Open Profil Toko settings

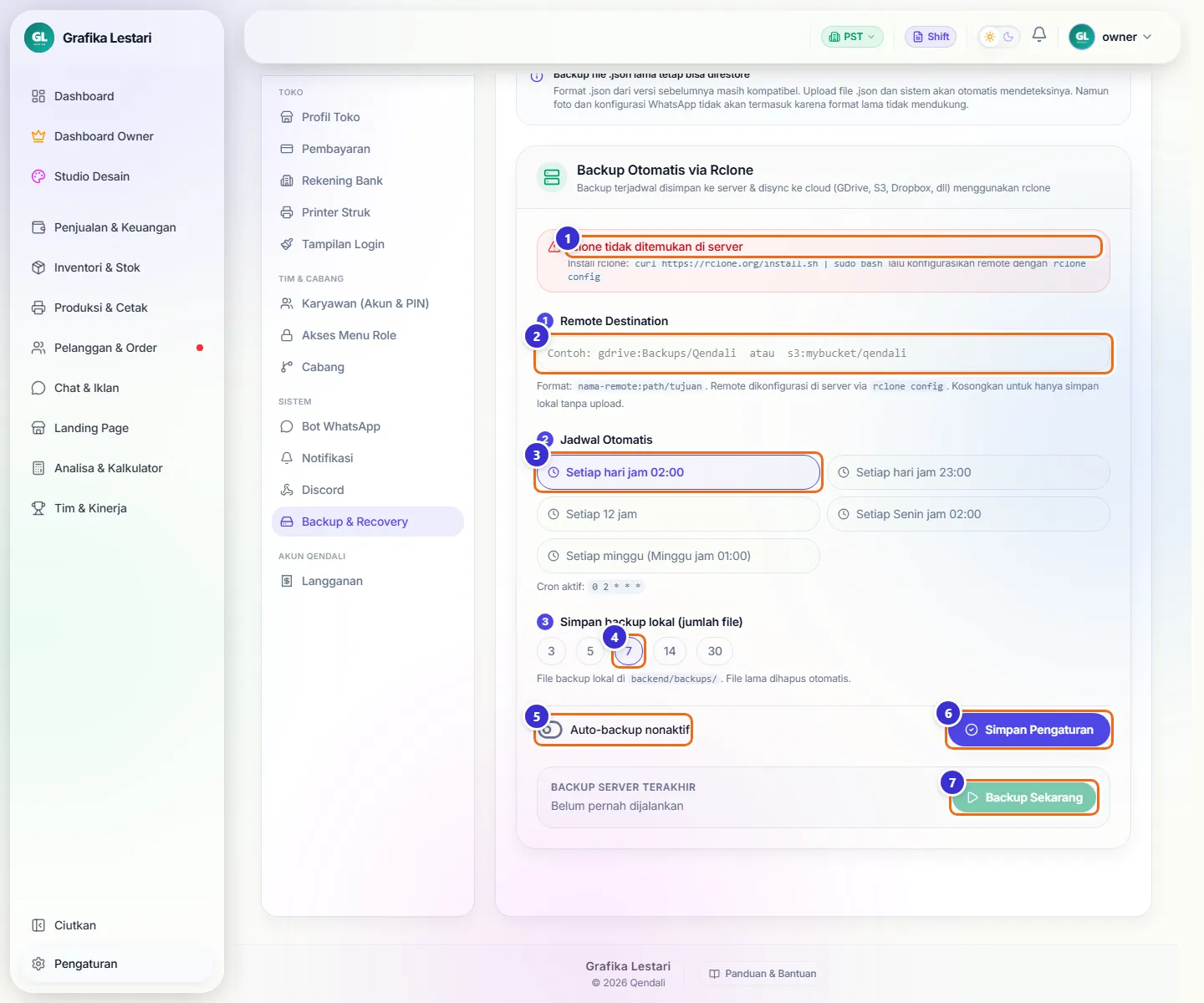[x=368, y=117]
